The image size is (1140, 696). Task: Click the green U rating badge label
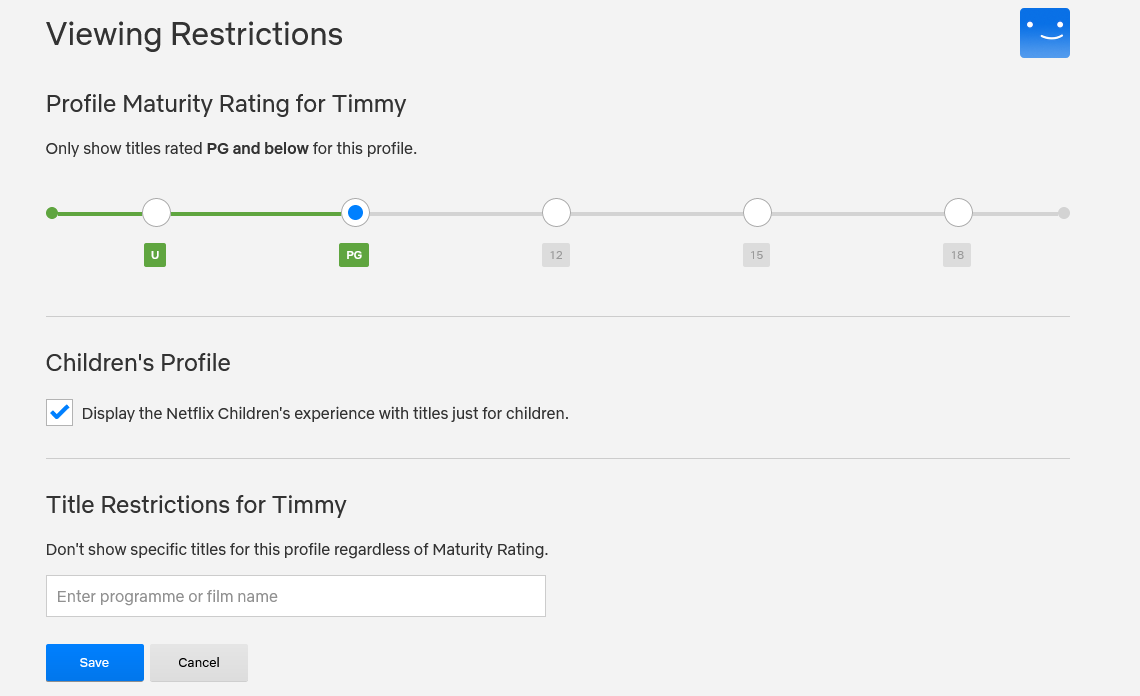point(155,255)
